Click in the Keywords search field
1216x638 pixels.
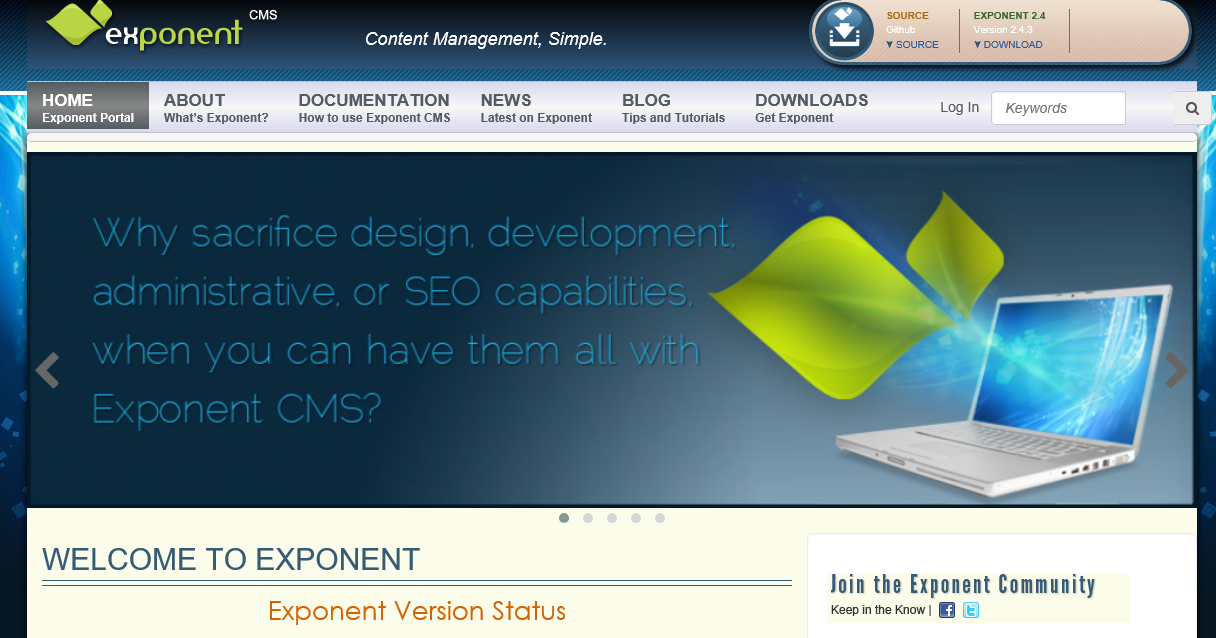tap(1058, 108)
